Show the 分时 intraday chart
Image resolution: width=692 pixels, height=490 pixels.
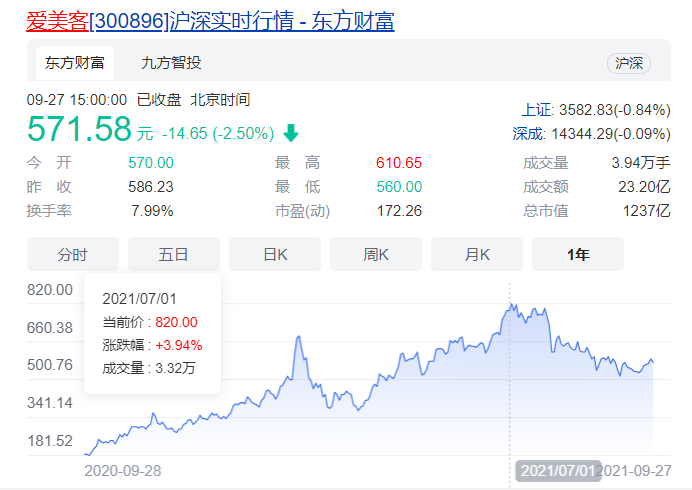point(73,254)
